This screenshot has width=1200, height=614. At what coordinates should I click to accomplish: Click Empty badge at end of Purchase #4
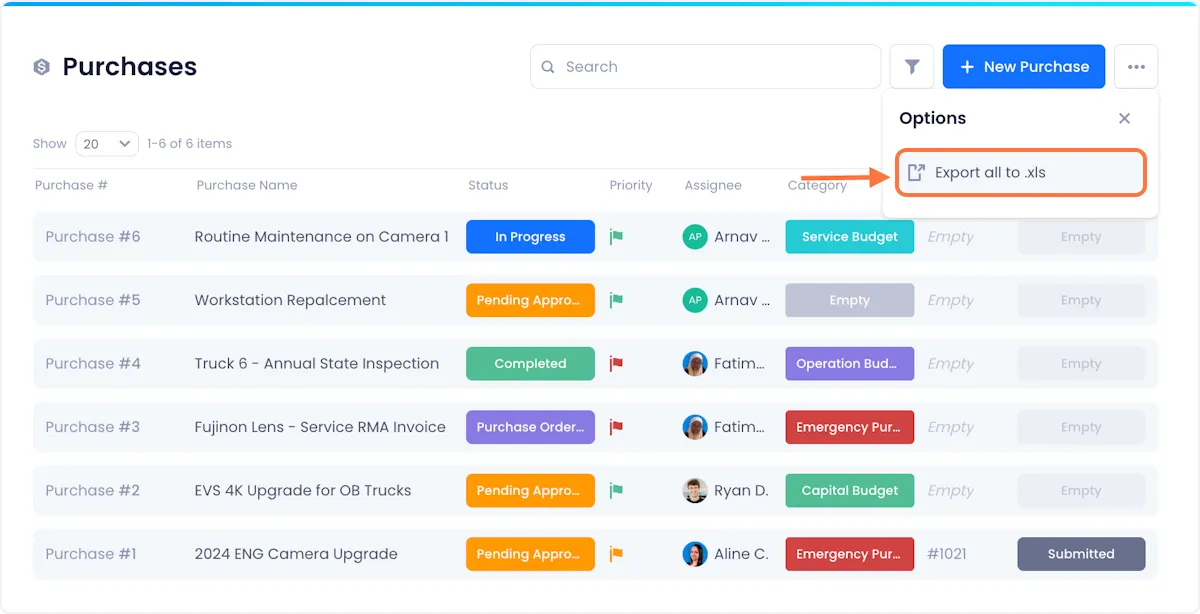coord(1081,364)
